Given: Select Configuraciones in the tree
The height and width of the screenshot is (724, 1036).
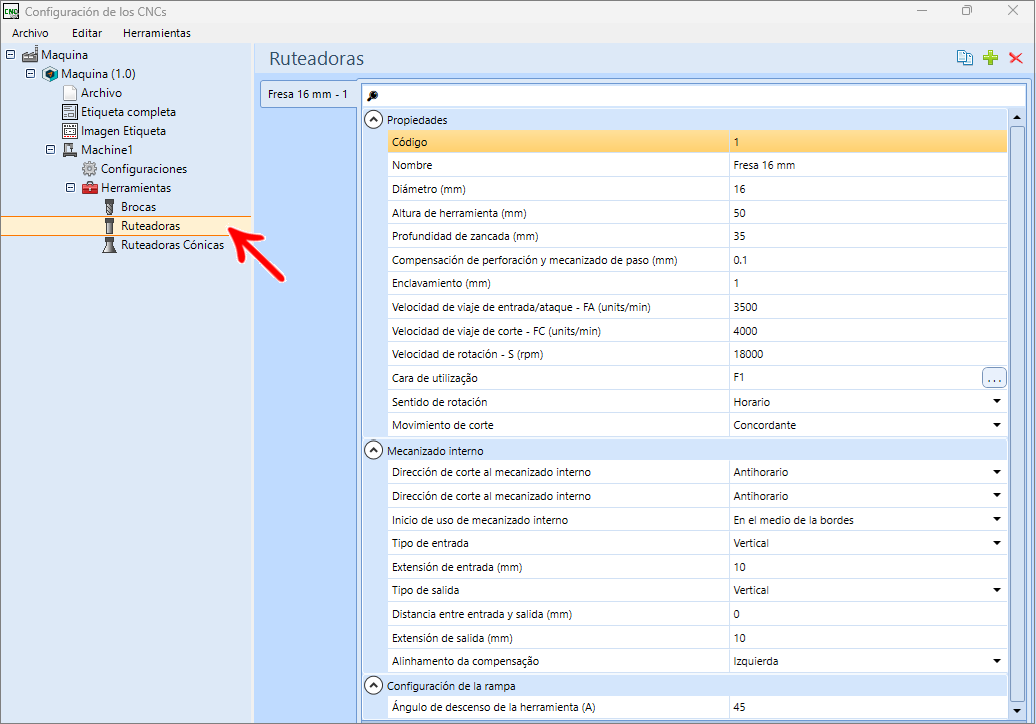Looking at the screenshot, I should tap(144, 169).
